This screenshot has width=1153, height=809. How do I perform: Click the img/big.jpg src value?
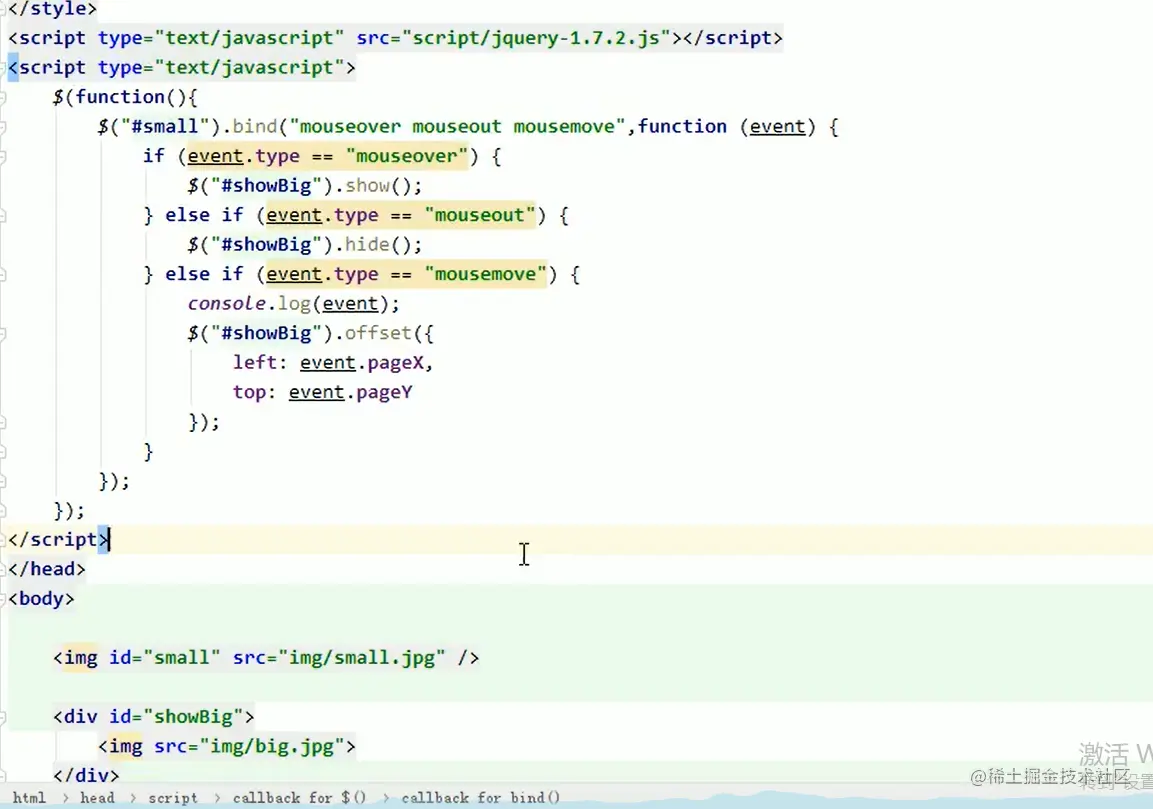271,746
